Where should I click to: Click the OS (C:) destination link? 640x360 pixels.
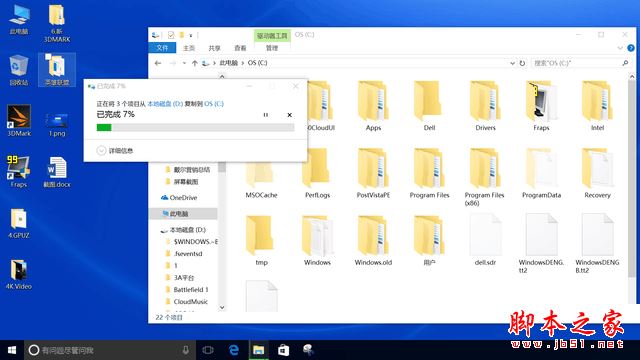pyautogui.click(x=214, y=104)
